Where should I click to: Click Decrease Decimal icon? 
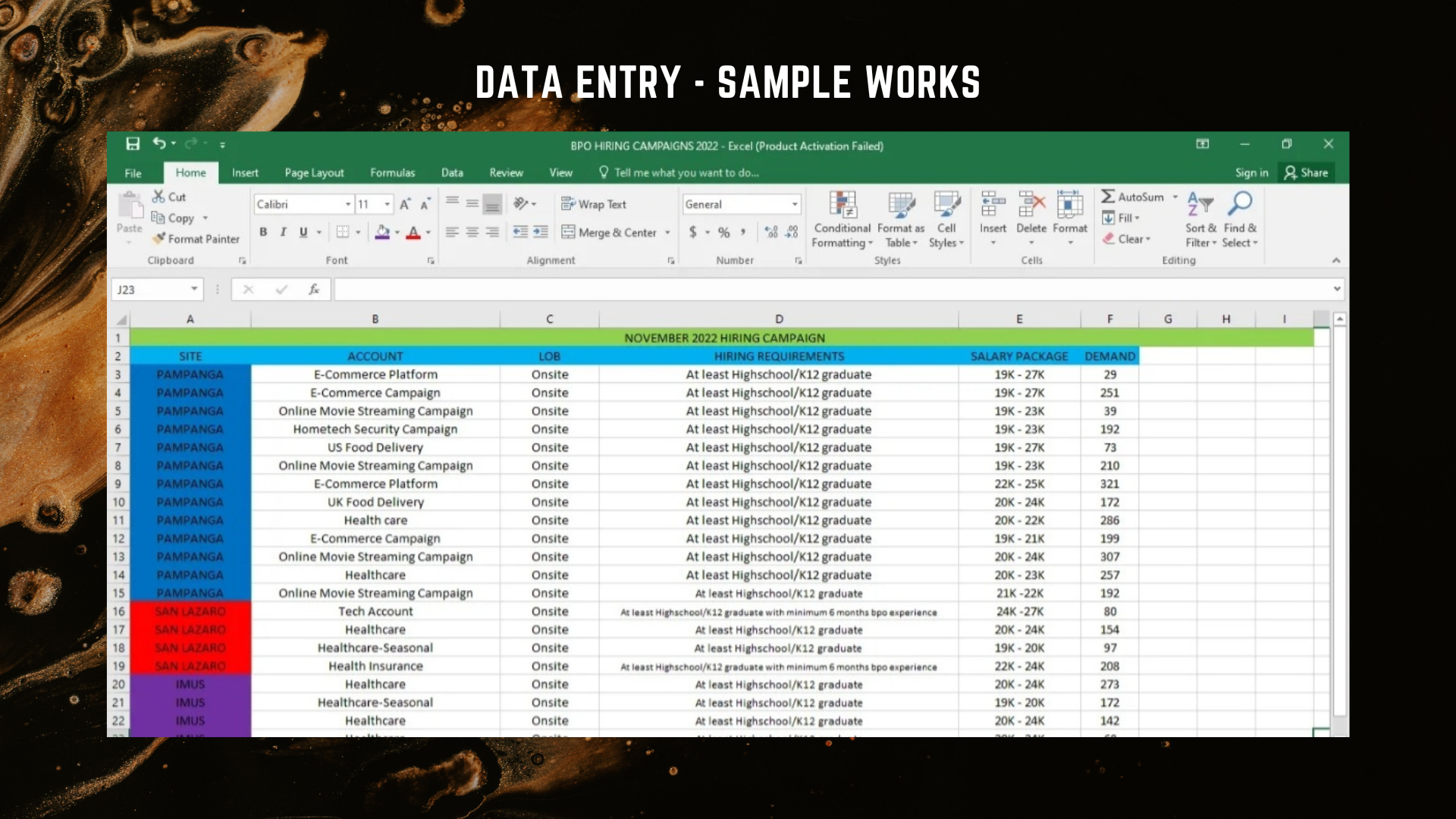792,232
